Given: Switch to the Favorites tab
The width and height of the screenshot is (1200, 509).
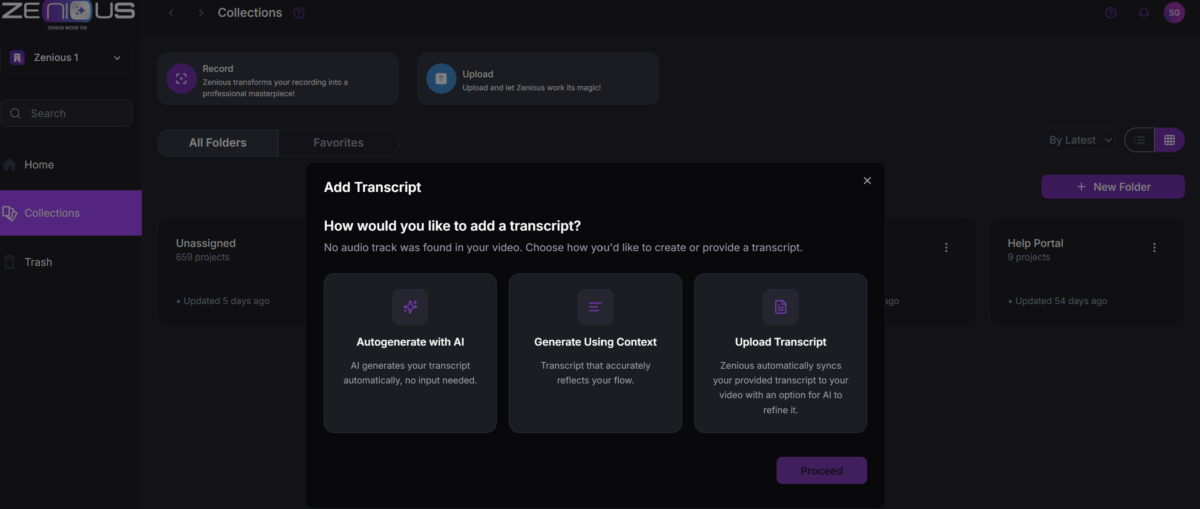Looking at the screenshot, I should (x=338, y=143).
